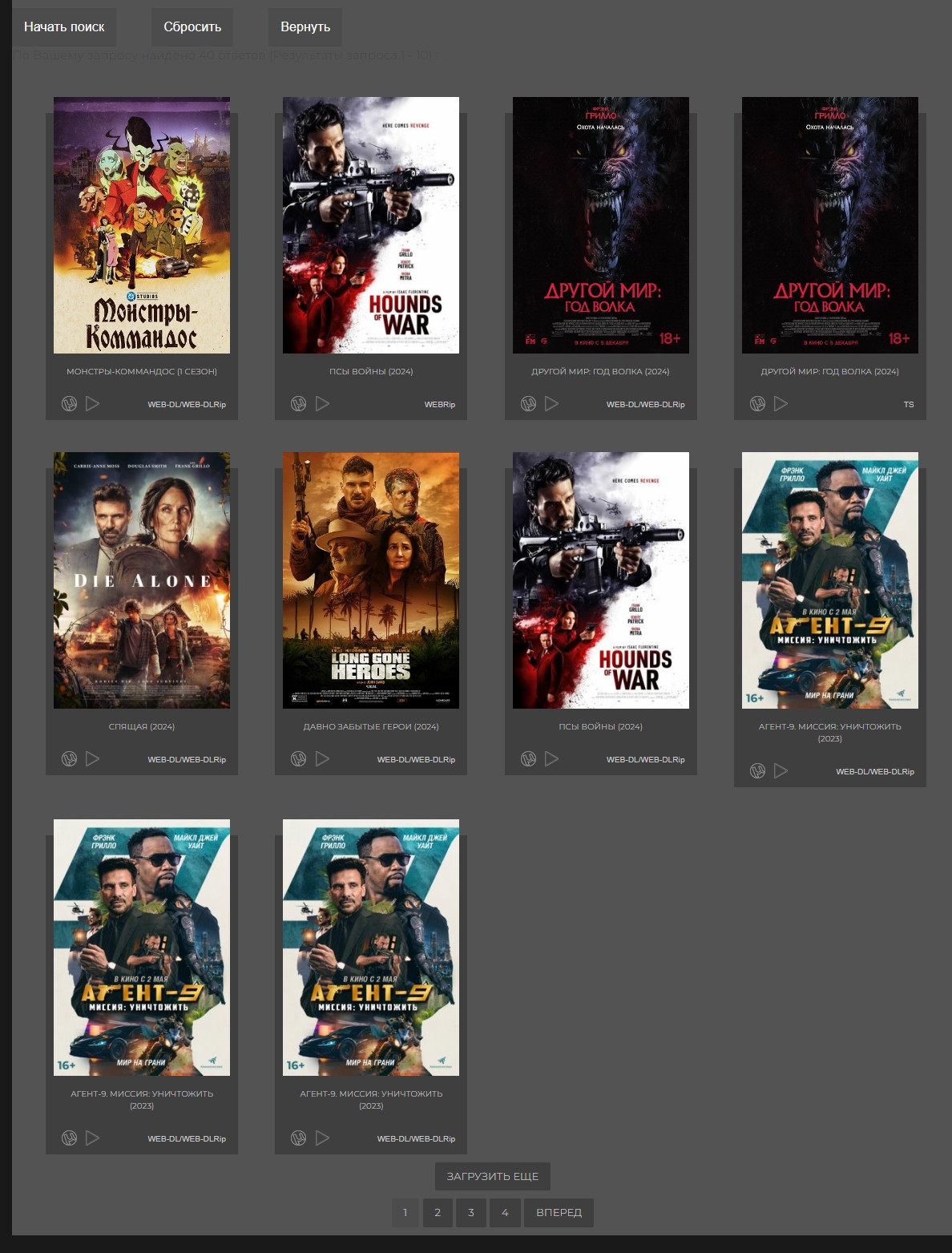Click TS quality label on Другой мир
The image size is (952, 1253).
(909, 405)
